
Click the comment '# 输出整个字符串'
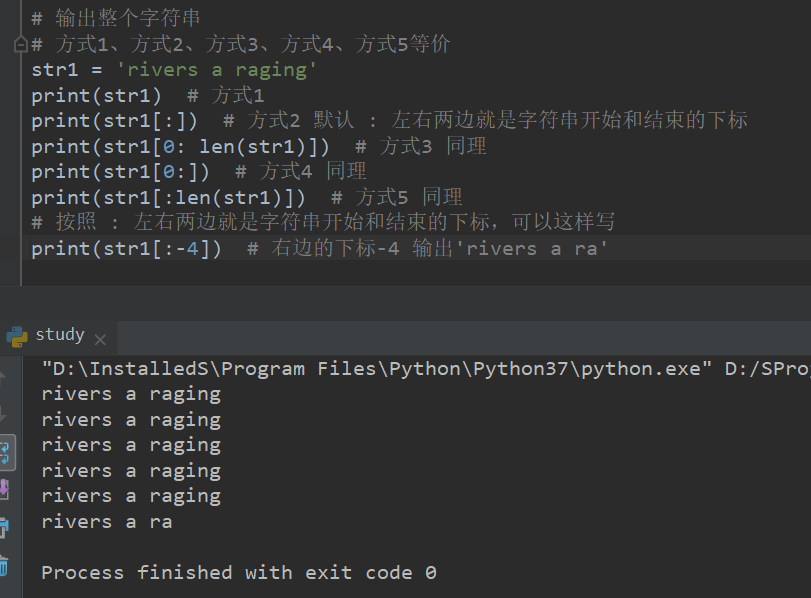[x=116, y=19]
